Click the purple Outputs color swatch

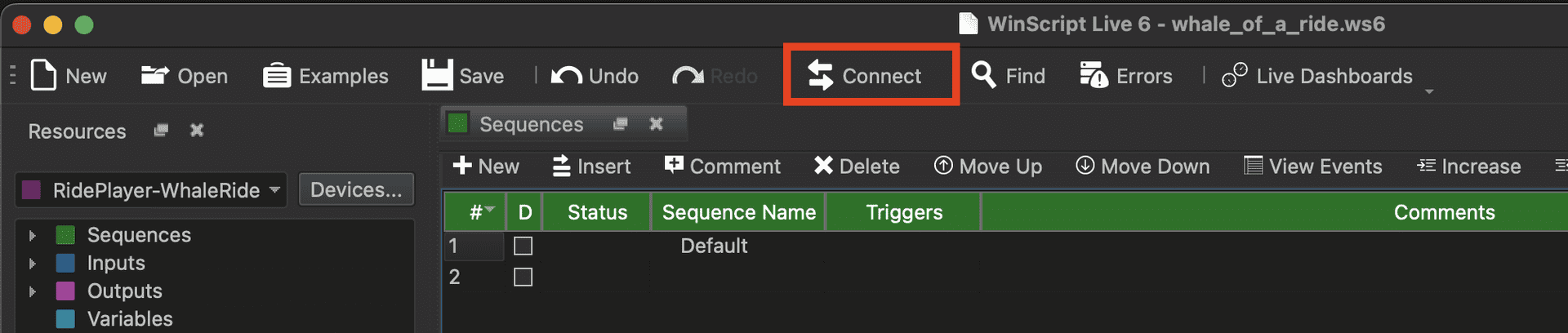(x=65, y=291)
